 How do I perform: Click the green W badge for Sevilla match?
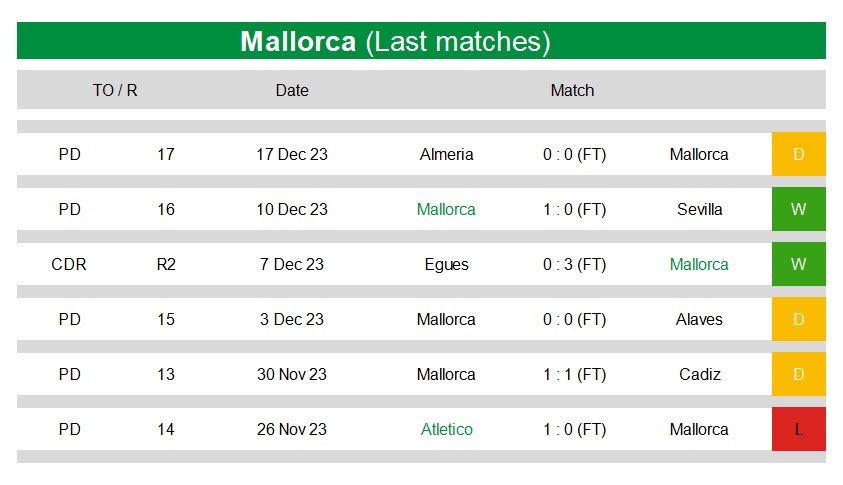[x=798, y=209]
